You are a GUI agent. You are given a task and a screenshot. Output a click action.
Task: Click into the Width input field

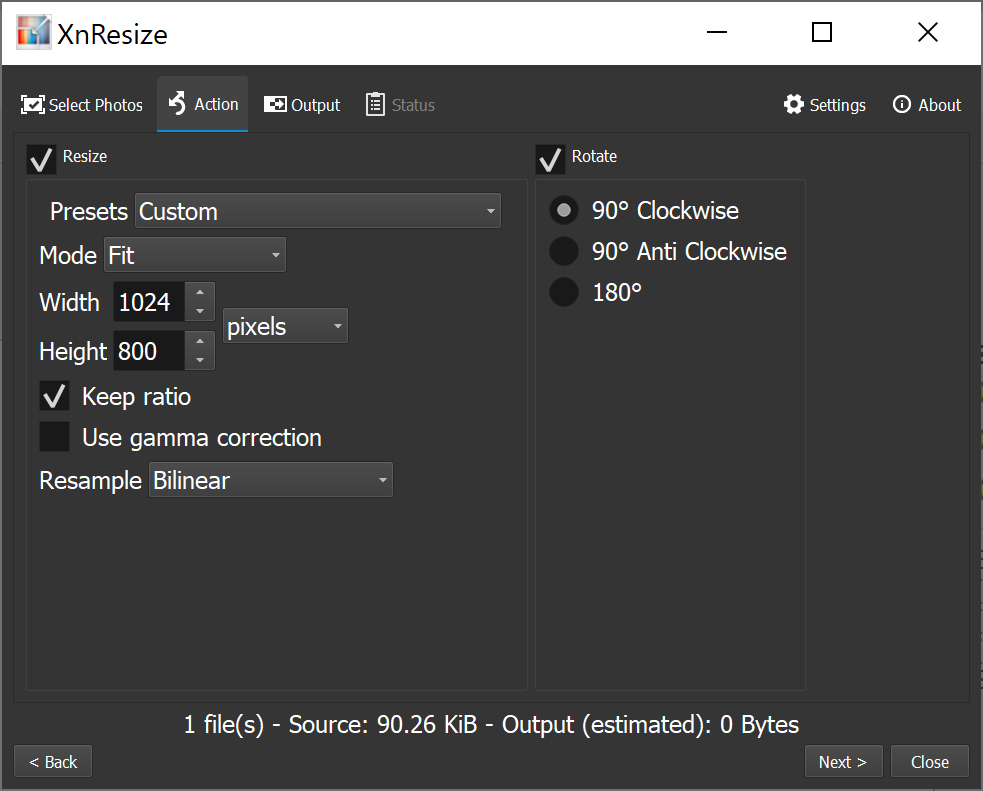pos(148,302)
